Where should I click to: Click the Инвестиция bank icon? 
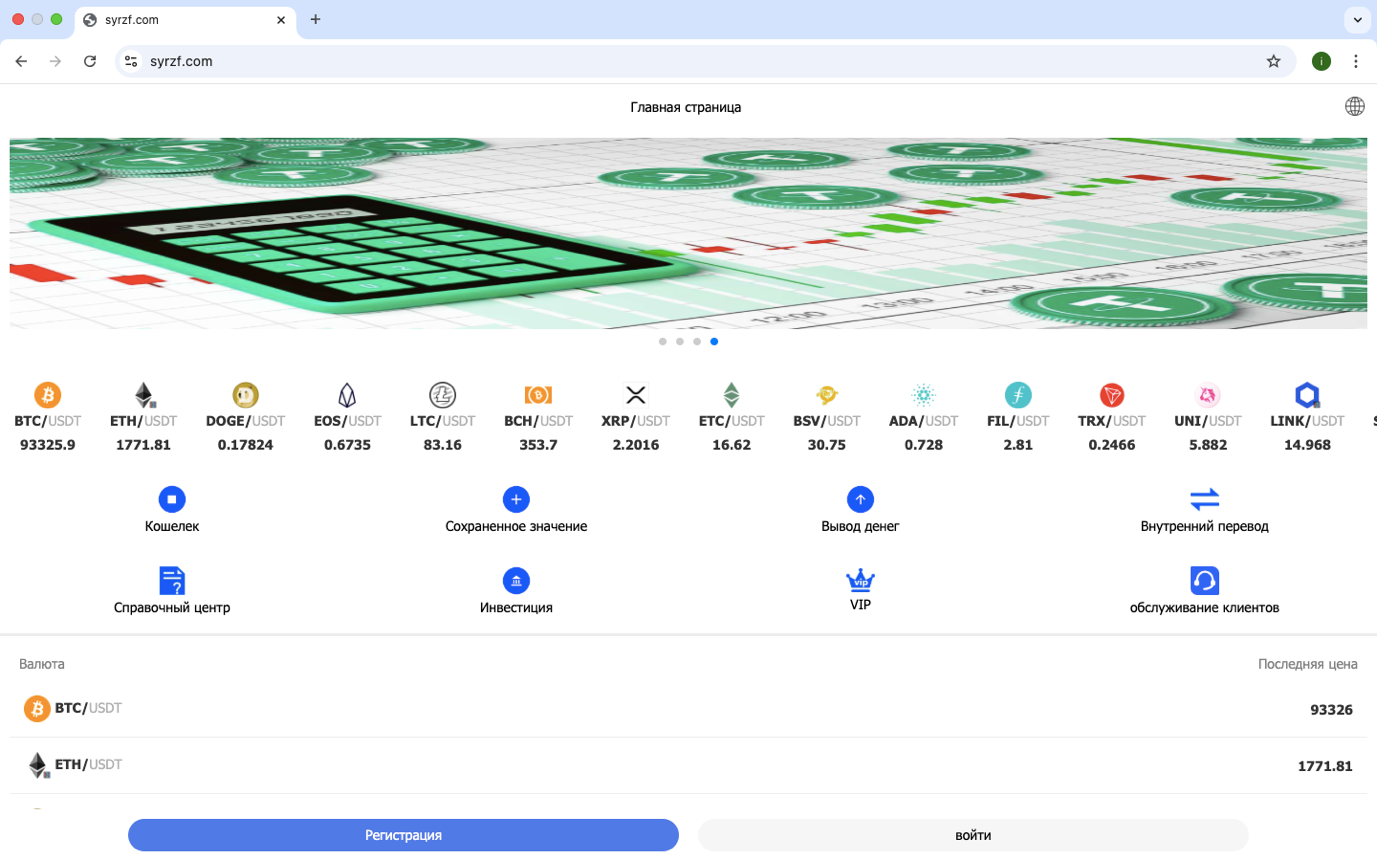pyautogui.click(x=516, y=580)
